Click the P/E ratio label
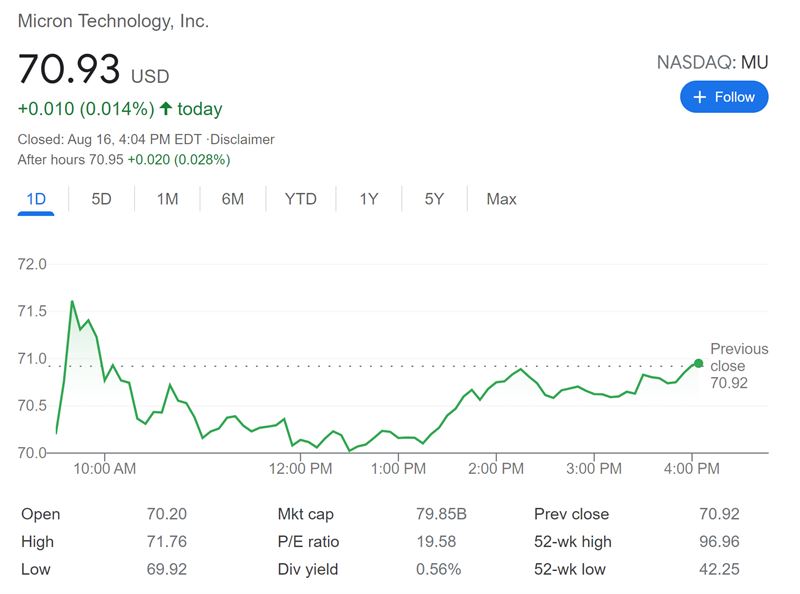This screenshot has width=800, height=594. click(x=308, y=541)
